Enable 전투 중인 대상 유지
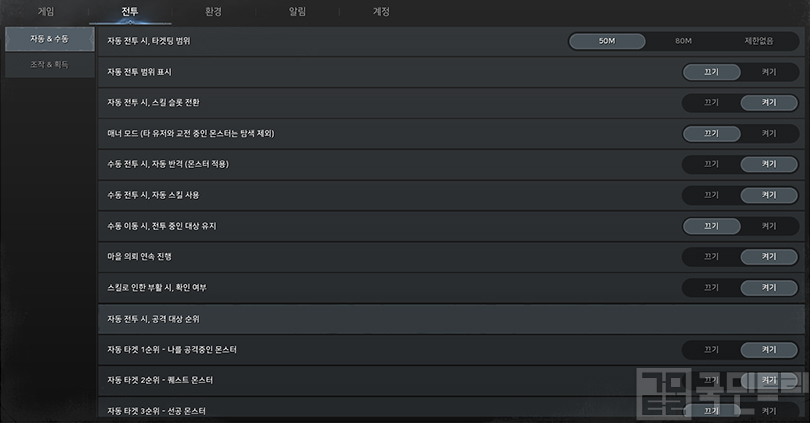This screenshot has height=423, width=810. pos(768,226)
